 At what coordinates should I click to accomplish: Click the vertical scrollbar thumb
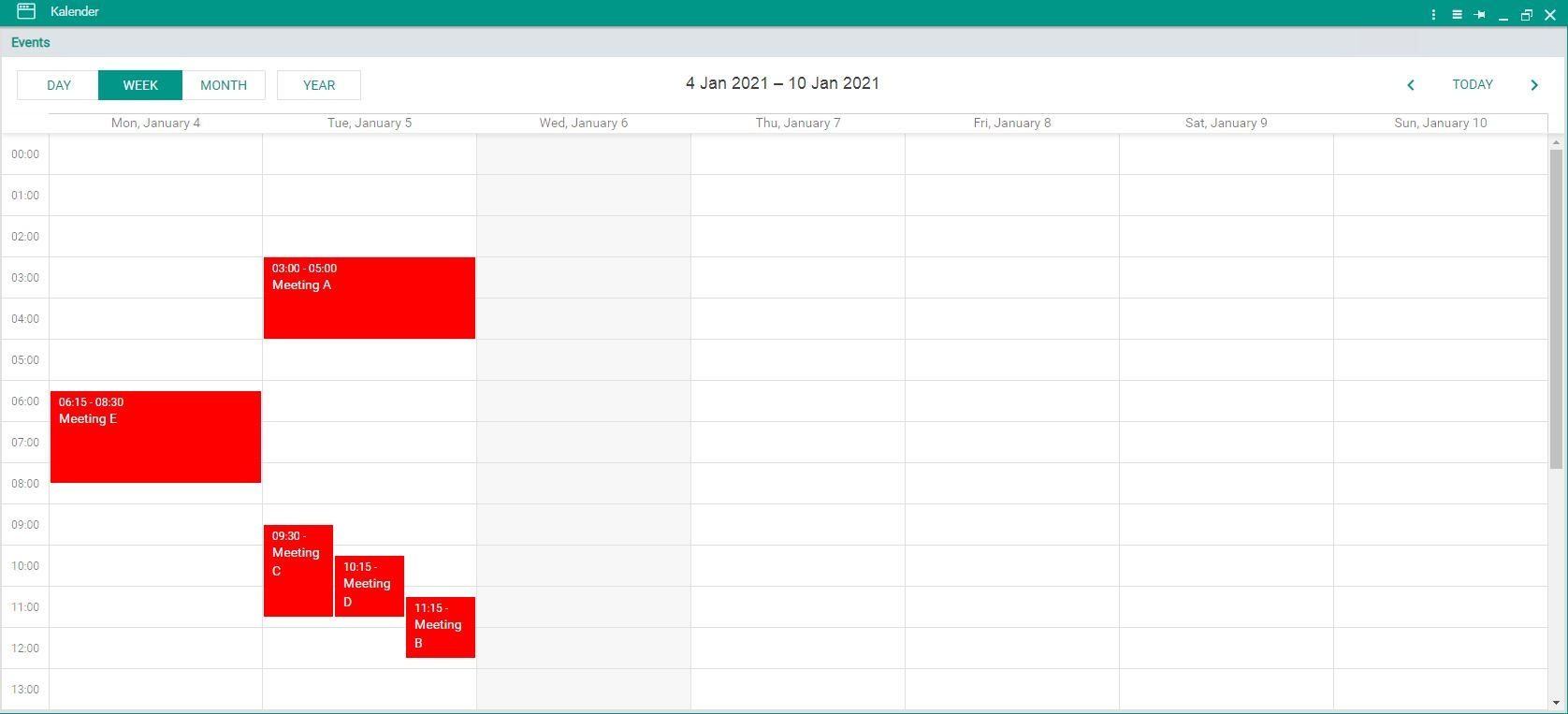coord(1556,309)
